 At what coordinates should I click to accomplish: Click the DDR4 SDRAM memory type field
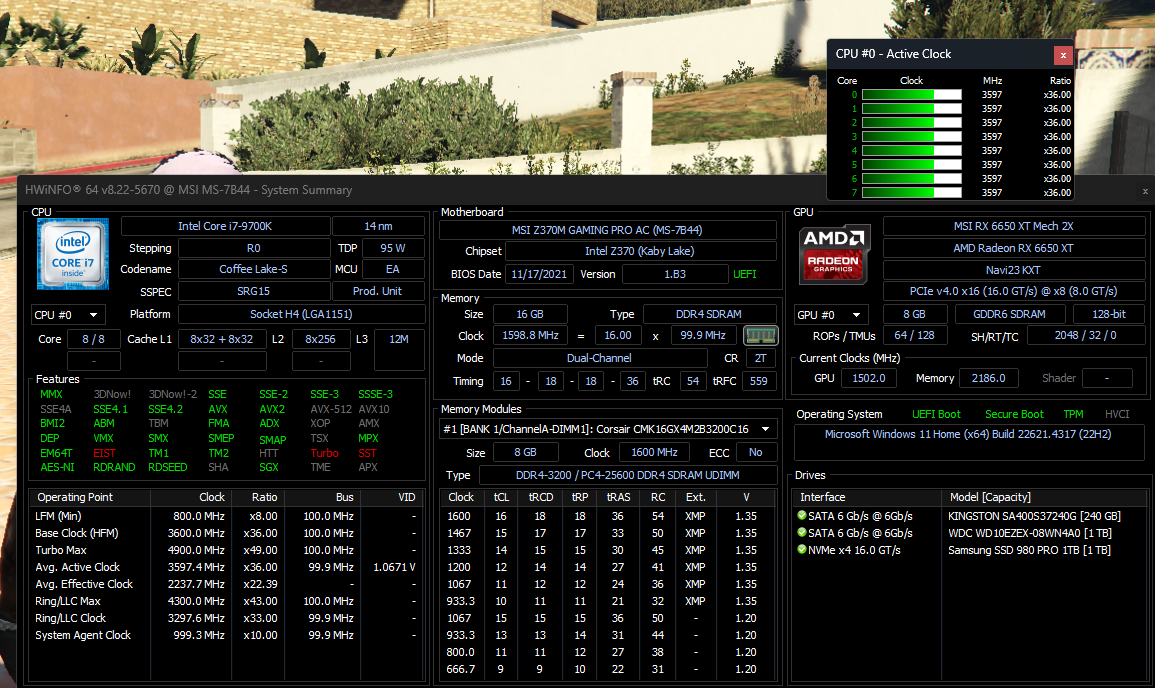[709, 314]
